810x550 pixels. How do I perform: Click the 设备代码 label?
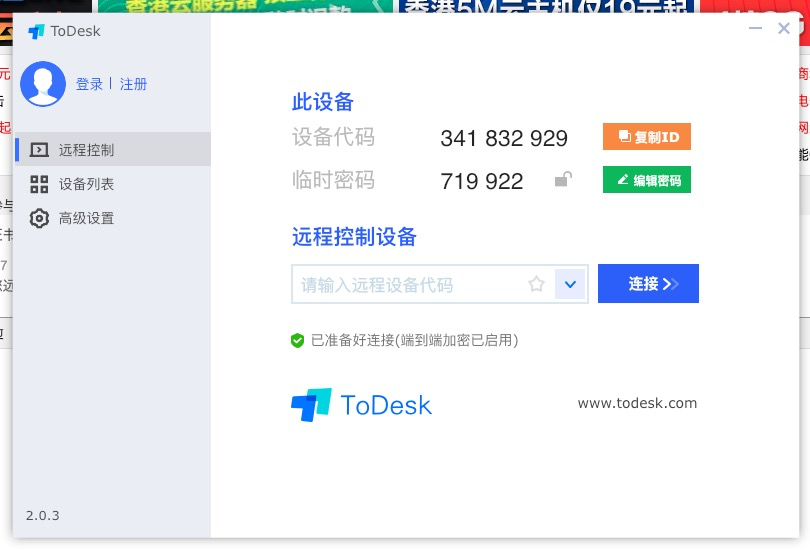333,137
